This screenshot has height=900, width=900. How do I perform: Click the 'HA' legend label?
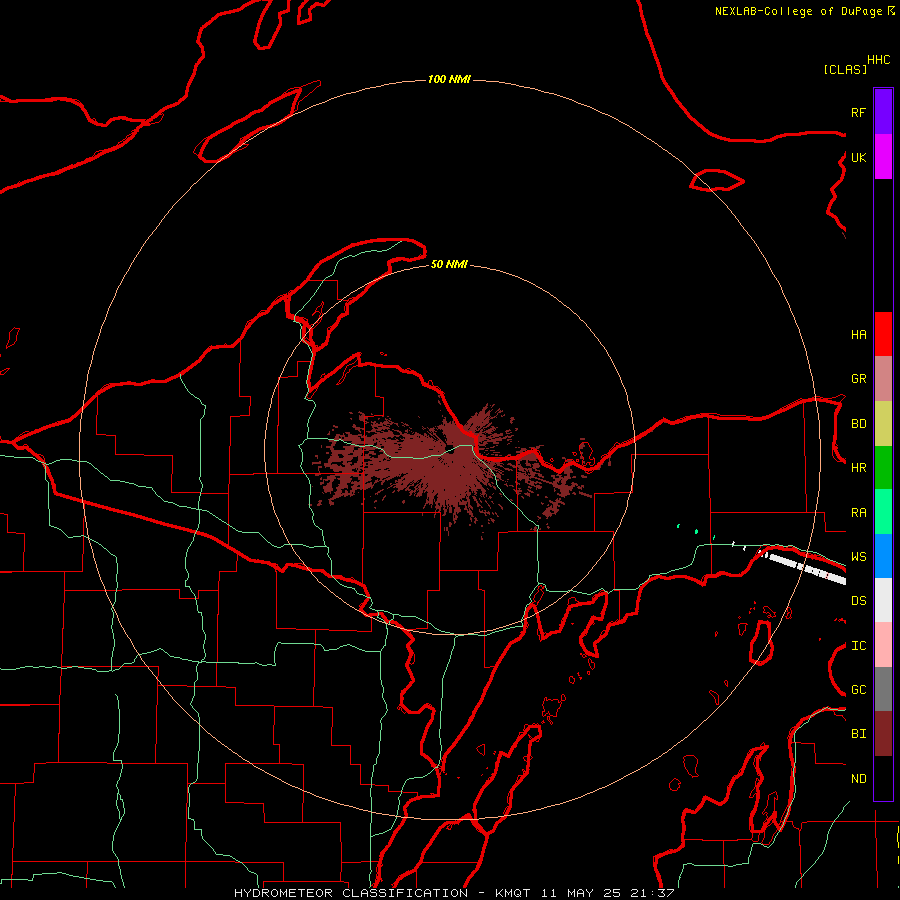[x=858, y=335]
